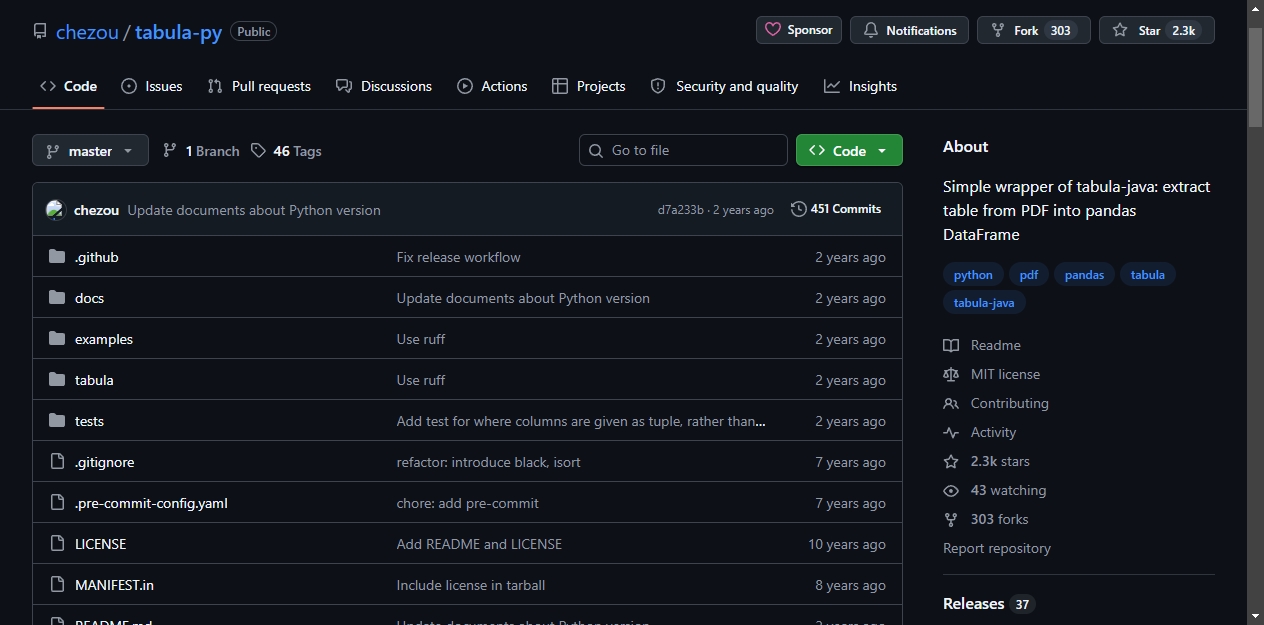Click the .pre-commit-config.yaml file icon
The height and width of the screenshot is (625, 1264).
pos(57,503)
